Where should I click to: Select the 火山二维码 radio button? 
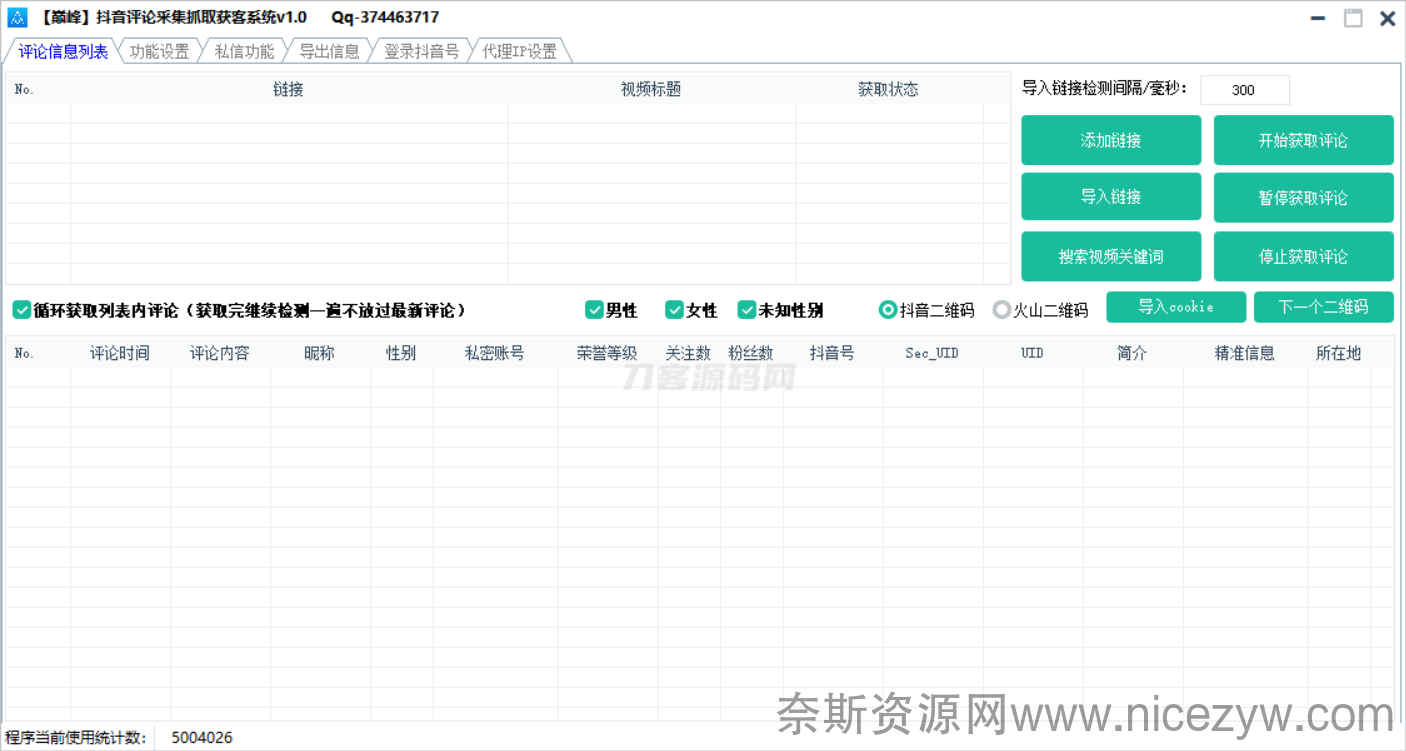[1001, 310]
